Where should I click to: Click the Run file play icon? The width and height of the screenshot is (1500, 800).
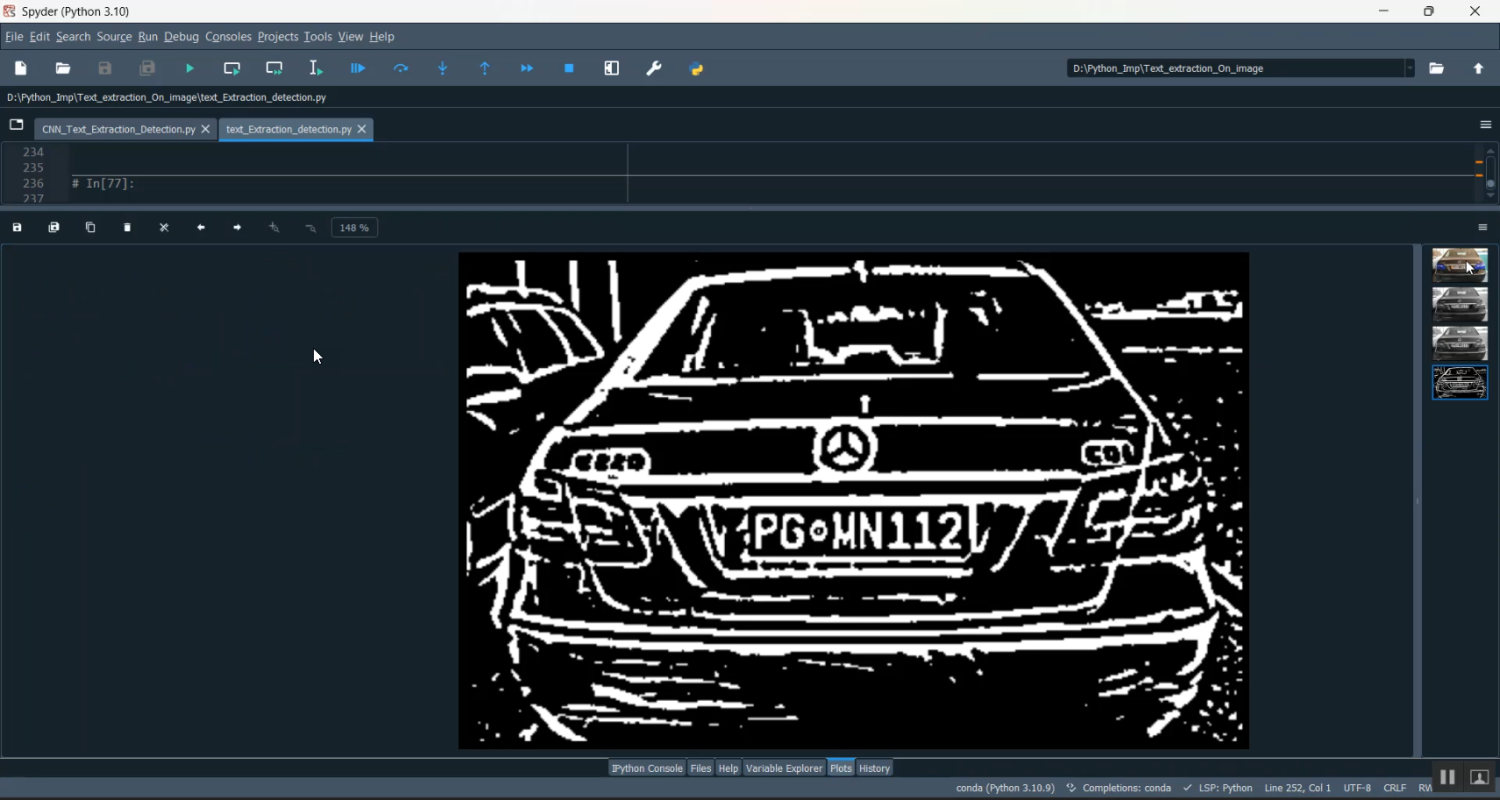190,69
